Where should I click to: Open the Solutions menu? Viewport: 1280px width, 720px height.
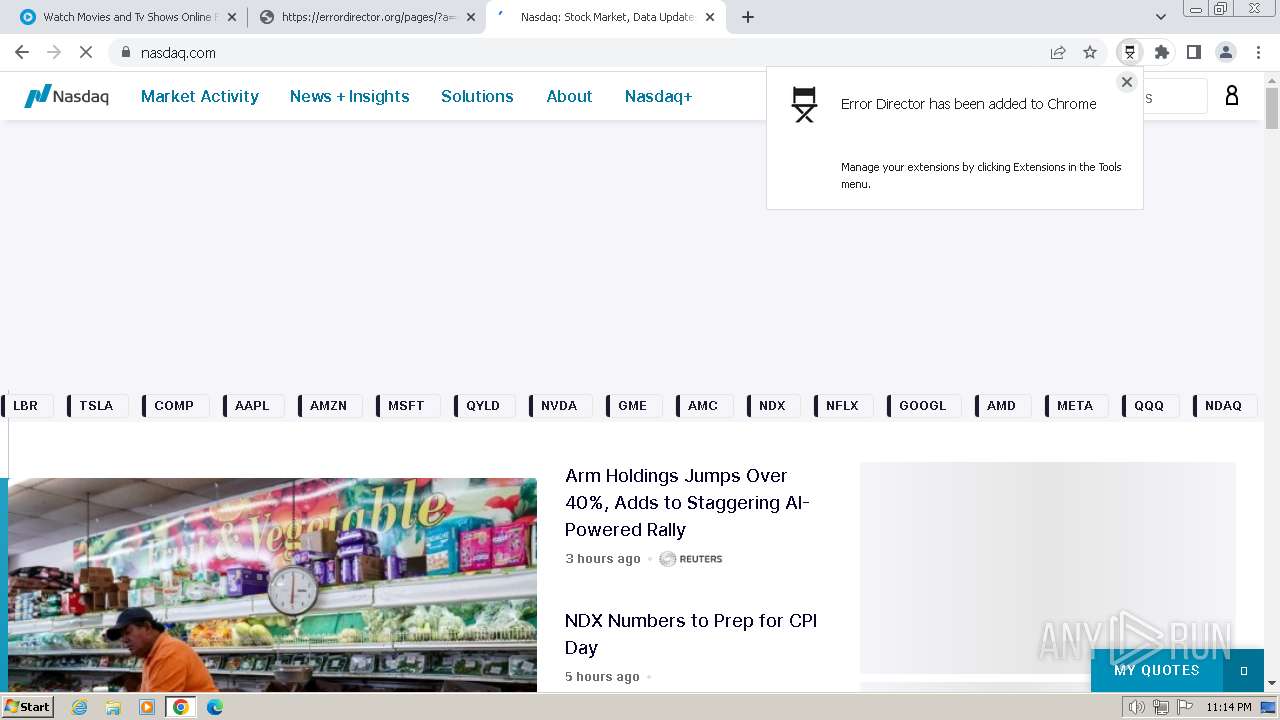click(x=477, y=96)
